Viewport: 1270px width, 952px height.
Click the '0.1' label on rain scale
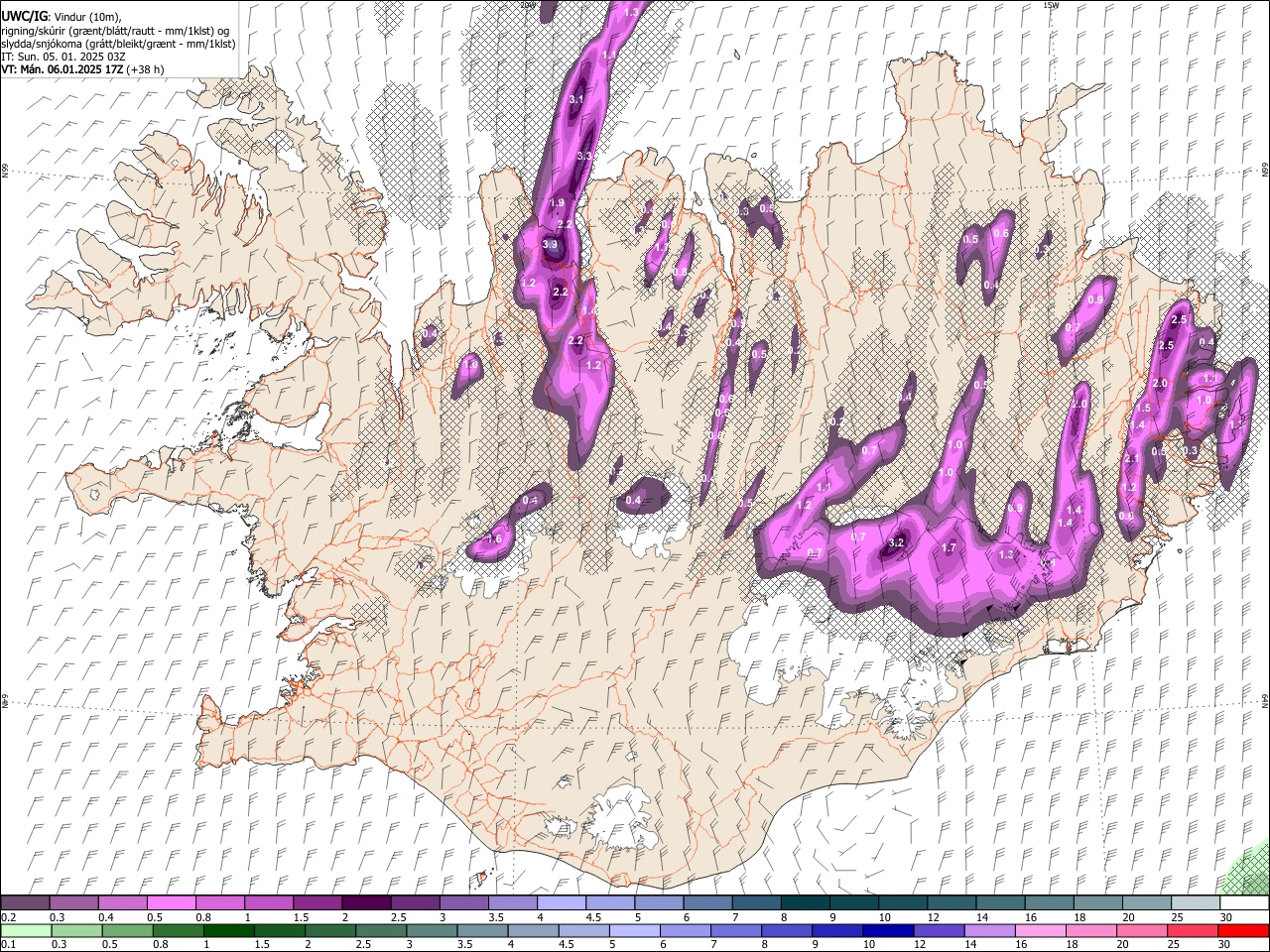tap(8, 945)
